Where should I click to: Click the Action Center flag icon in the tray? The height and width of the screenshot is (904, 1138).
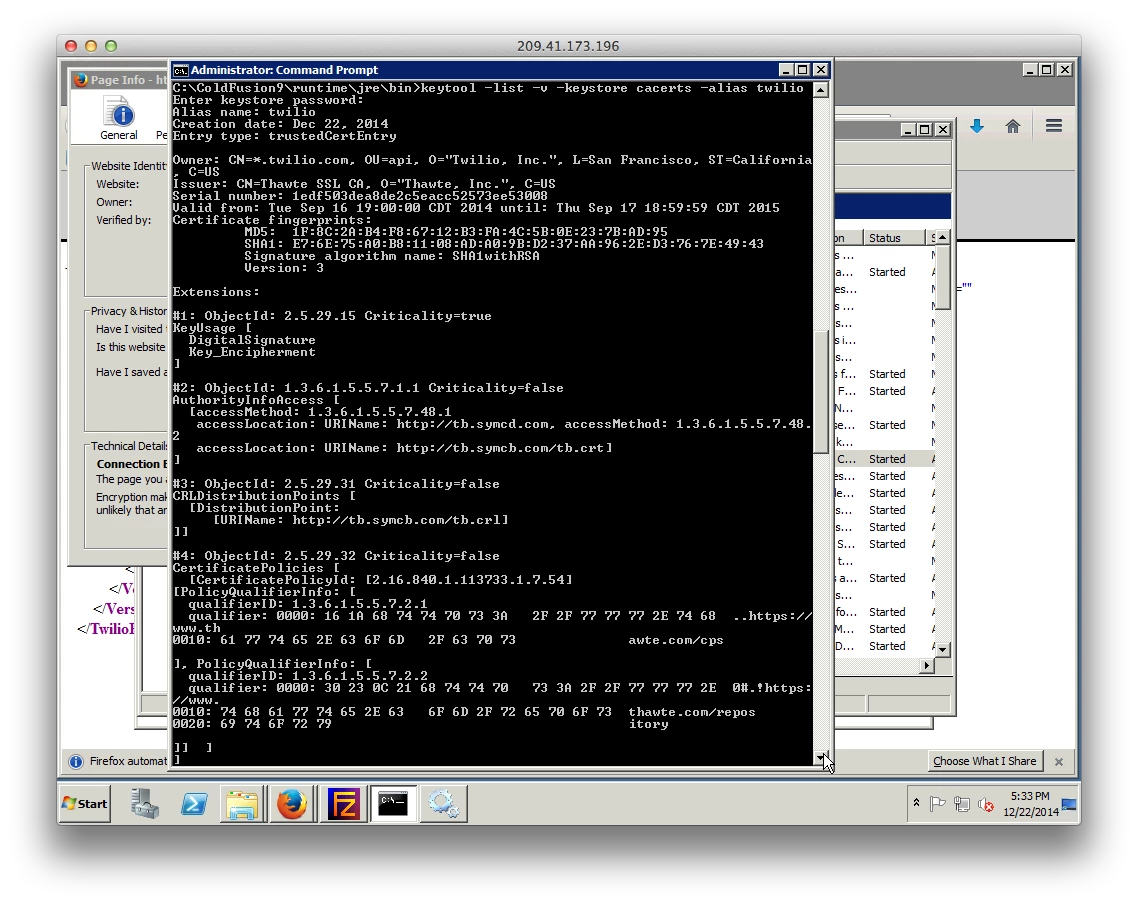(938, 804)
